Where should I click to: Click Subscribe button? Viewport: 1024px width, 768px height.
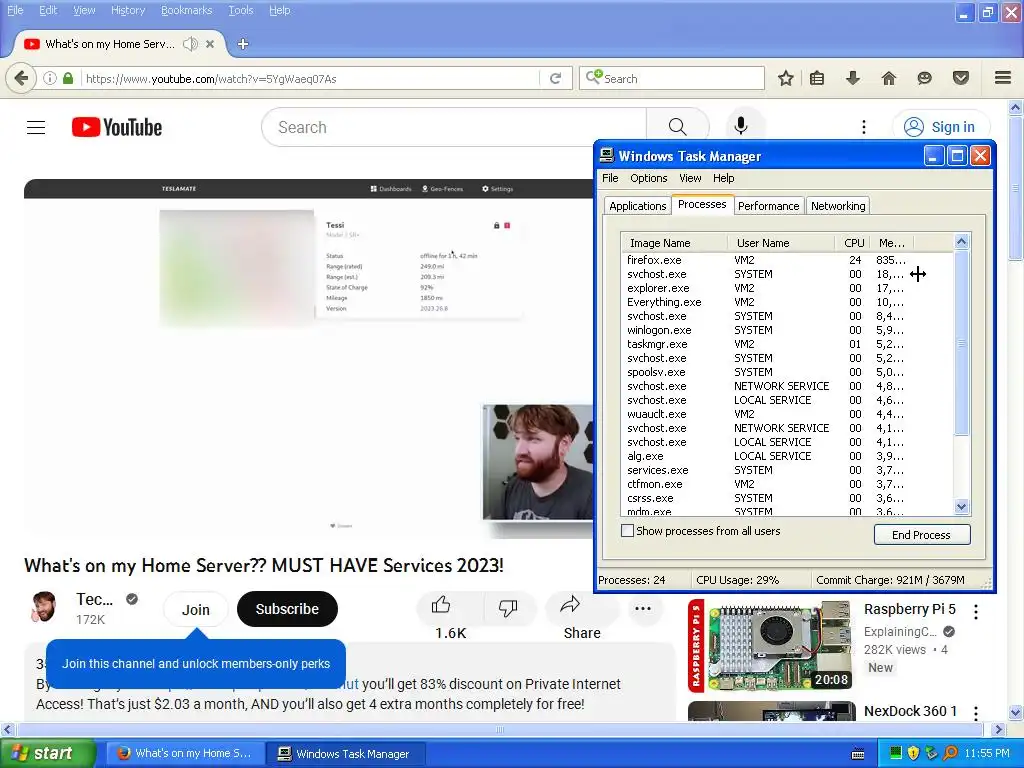(287, 609)
